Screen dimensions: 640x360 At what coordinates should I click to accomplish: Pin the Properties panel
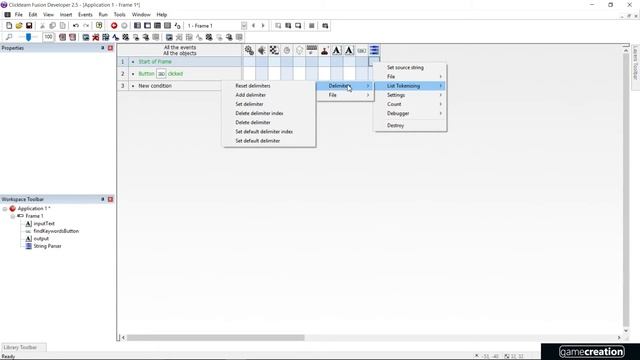(102, 48)
